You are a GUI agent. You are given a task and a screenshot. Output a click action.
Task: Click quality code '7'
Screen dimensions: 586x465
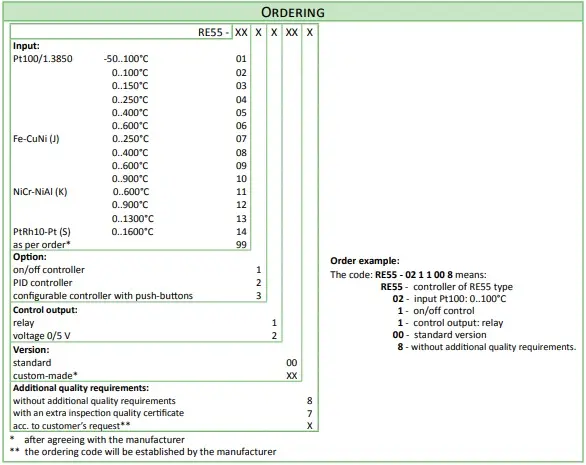coord(309,413)
